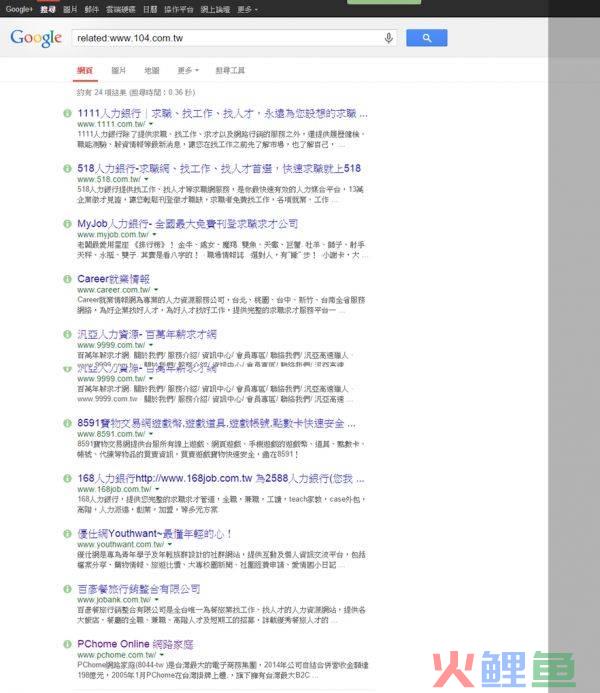Expand arrow next to www.career.com.tw URL

[156, 290]
